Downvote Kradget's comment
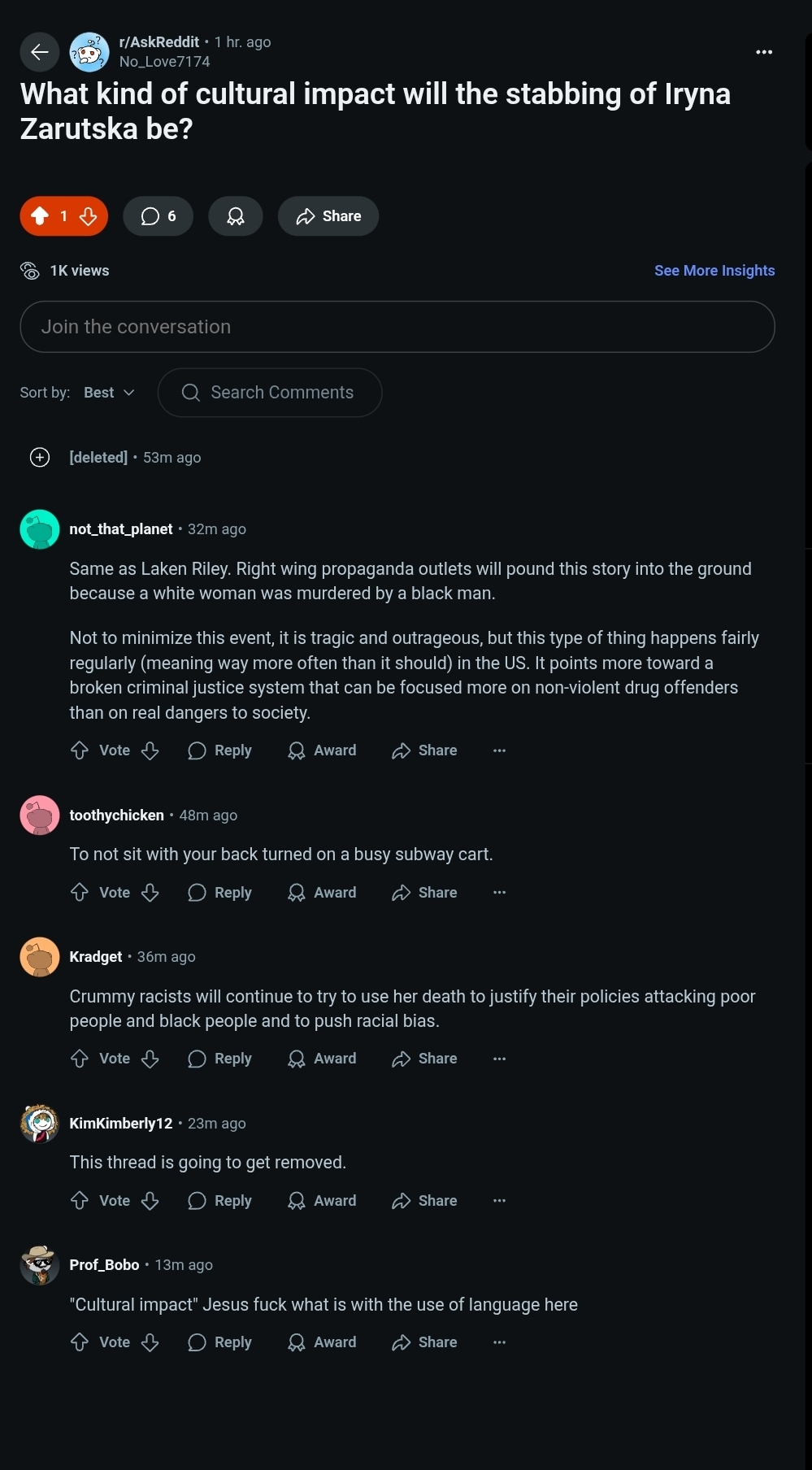The image size is (812, 1470). 150,1059
